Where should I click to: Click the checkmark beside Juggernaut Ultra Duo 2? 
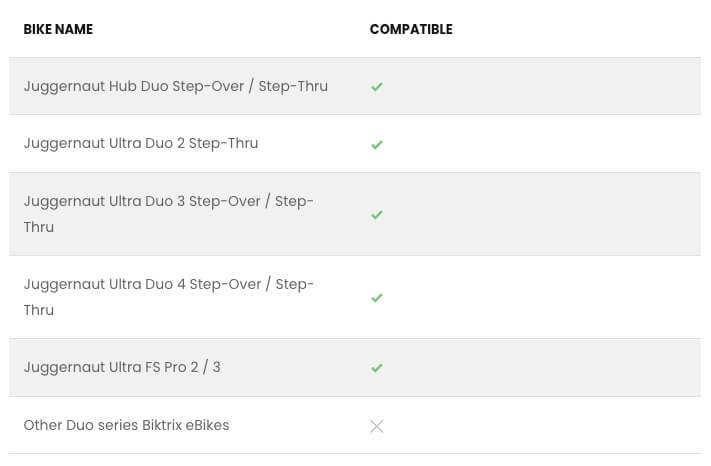tap(377, 144)
